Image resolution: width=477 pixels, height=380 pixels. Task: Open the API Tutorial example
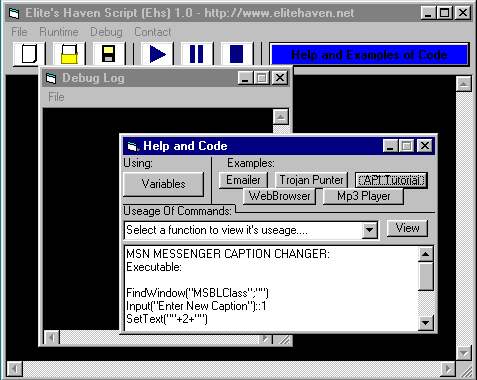pyautogui.click(x=391, y=180)
